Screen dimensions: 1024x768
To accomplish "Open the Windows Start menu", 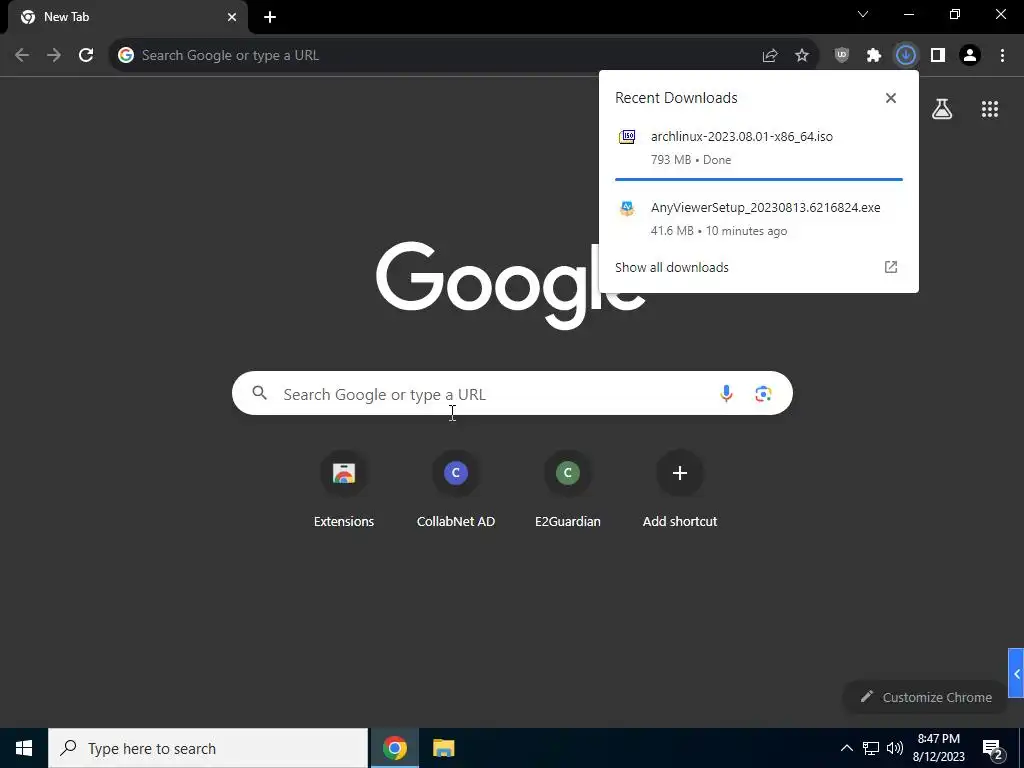I will [24, 748].
